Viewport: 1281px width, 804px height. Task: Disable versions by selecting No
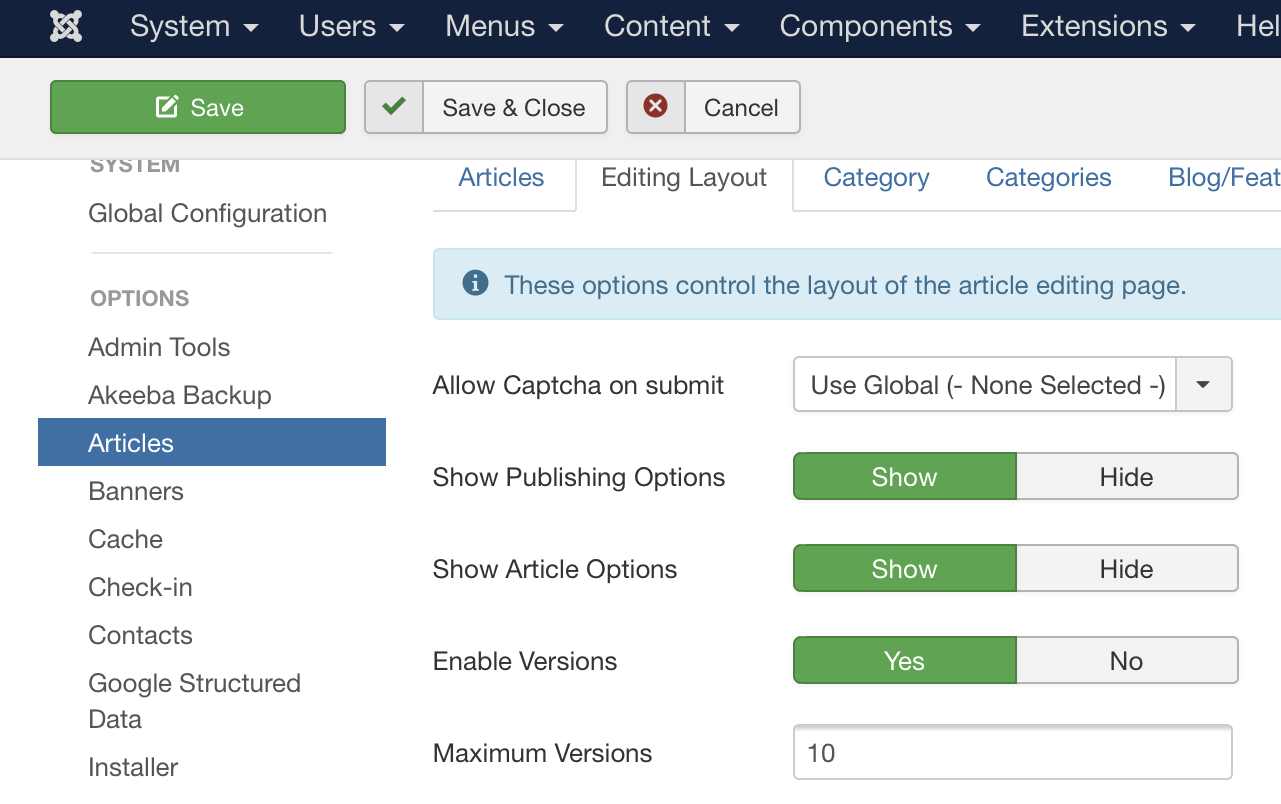tap(1126, 660)
